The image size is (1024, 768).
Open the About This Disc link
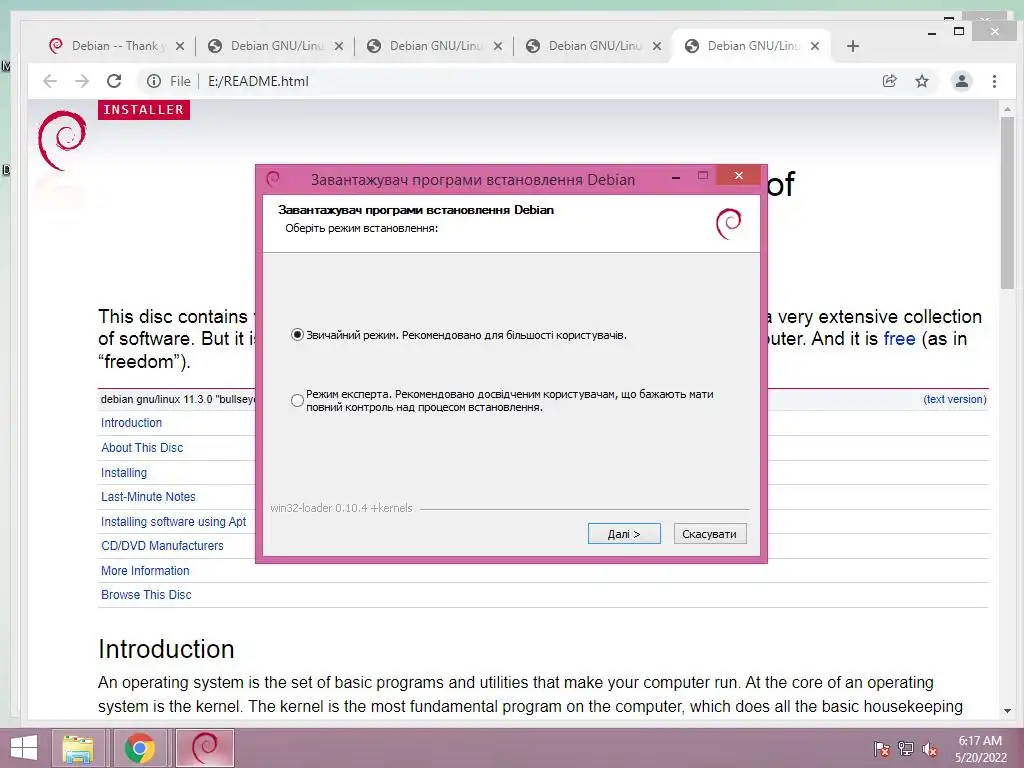tap(142, 447)
